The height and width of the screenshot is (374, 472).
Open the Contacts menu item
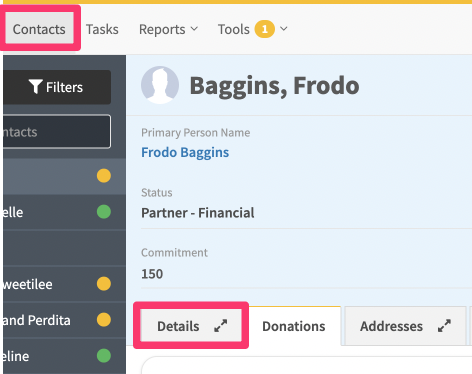tap(39, 29)
